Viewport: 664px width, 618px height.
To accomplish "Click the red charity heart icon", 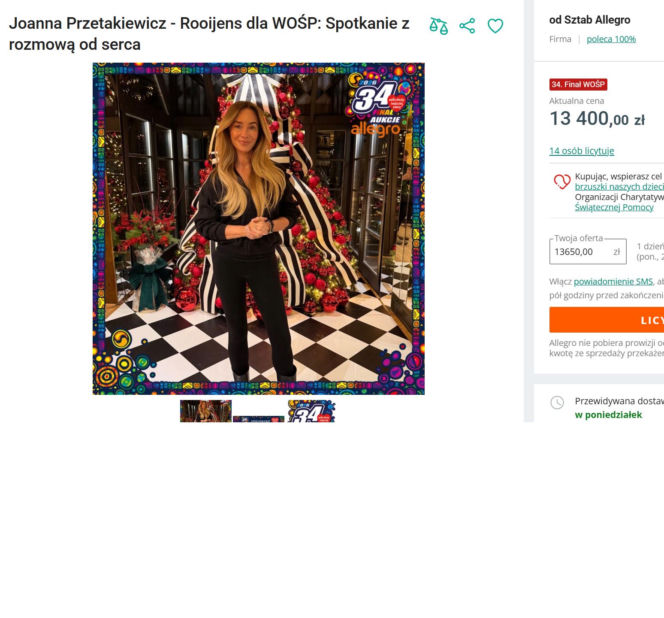I will click(x=562, y=181).
